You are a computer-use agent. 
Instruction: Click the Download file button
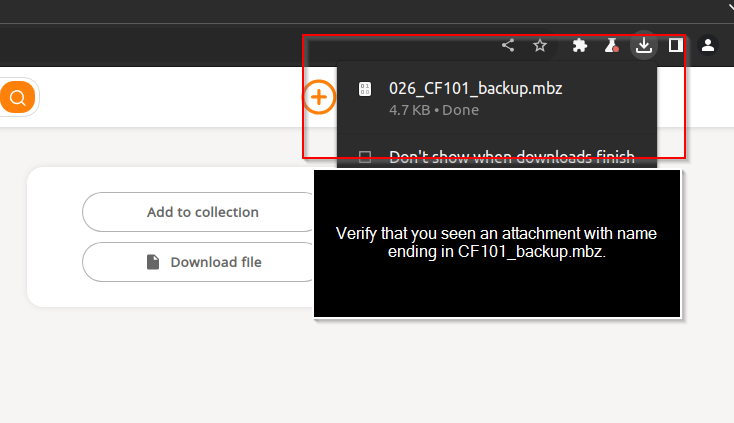point(201,262)
